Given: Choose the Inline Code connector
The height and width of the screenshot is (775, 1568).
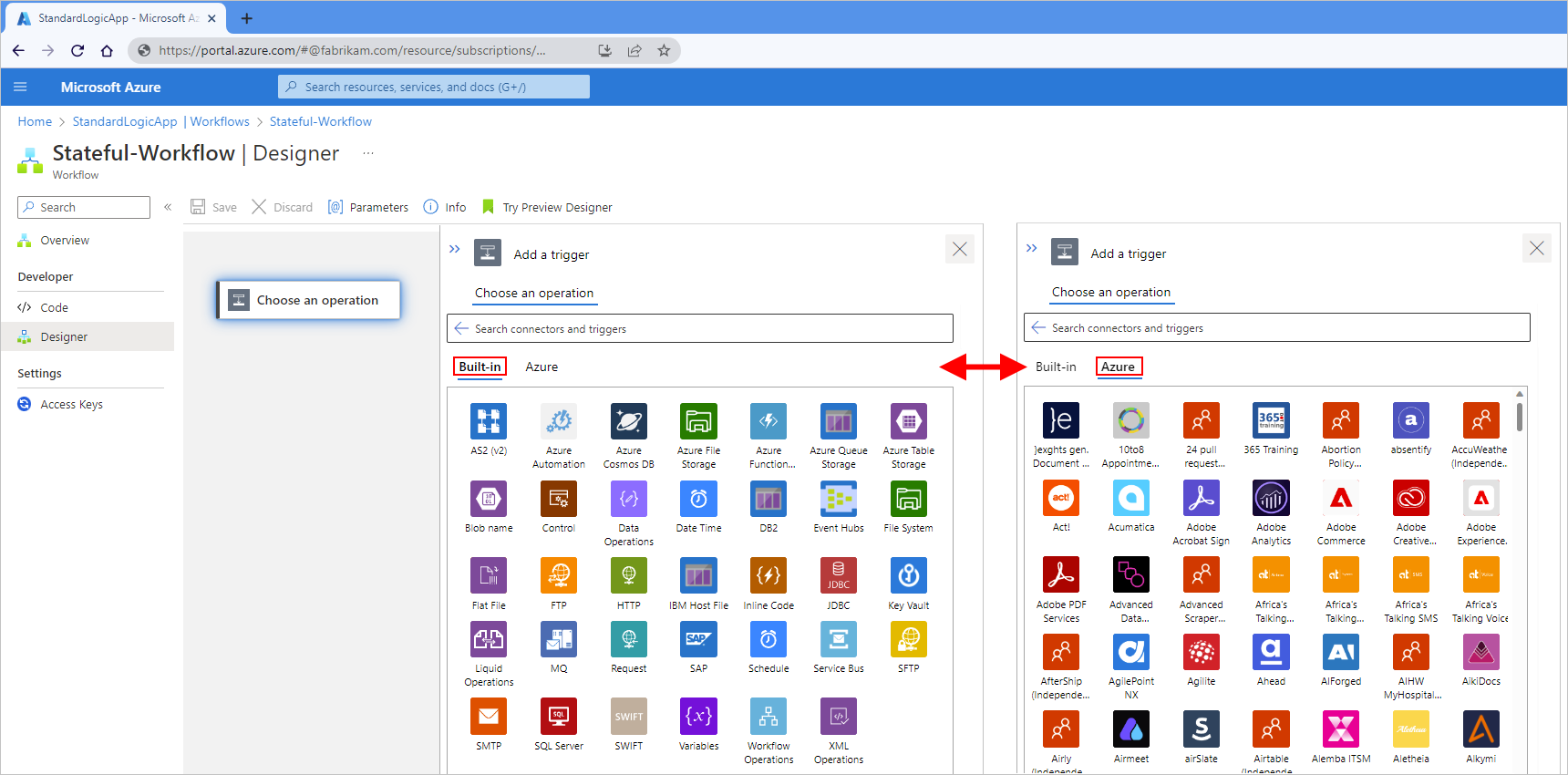Looking at the screenshot, I should coord(769,575).
